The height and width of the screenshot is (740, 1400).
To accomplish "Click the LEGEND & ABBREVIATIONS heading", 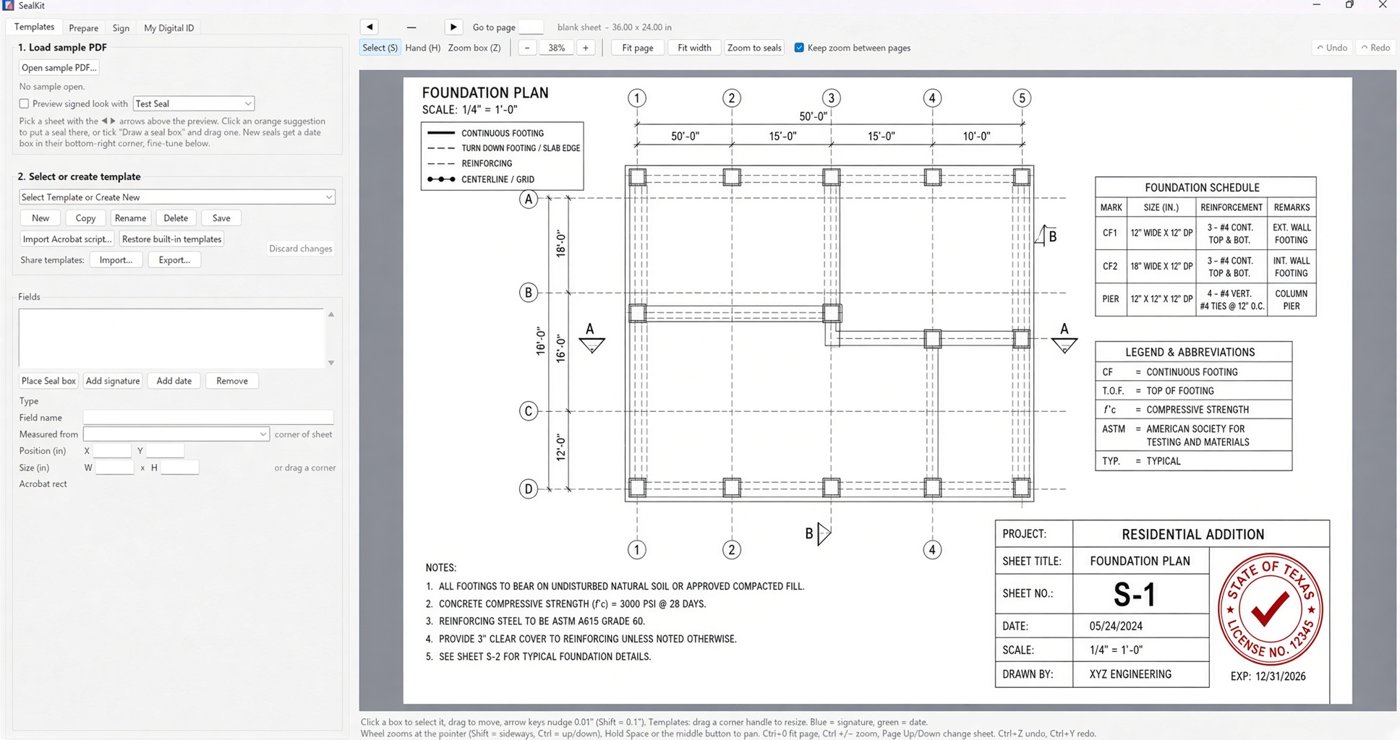I will (1189, 352).
